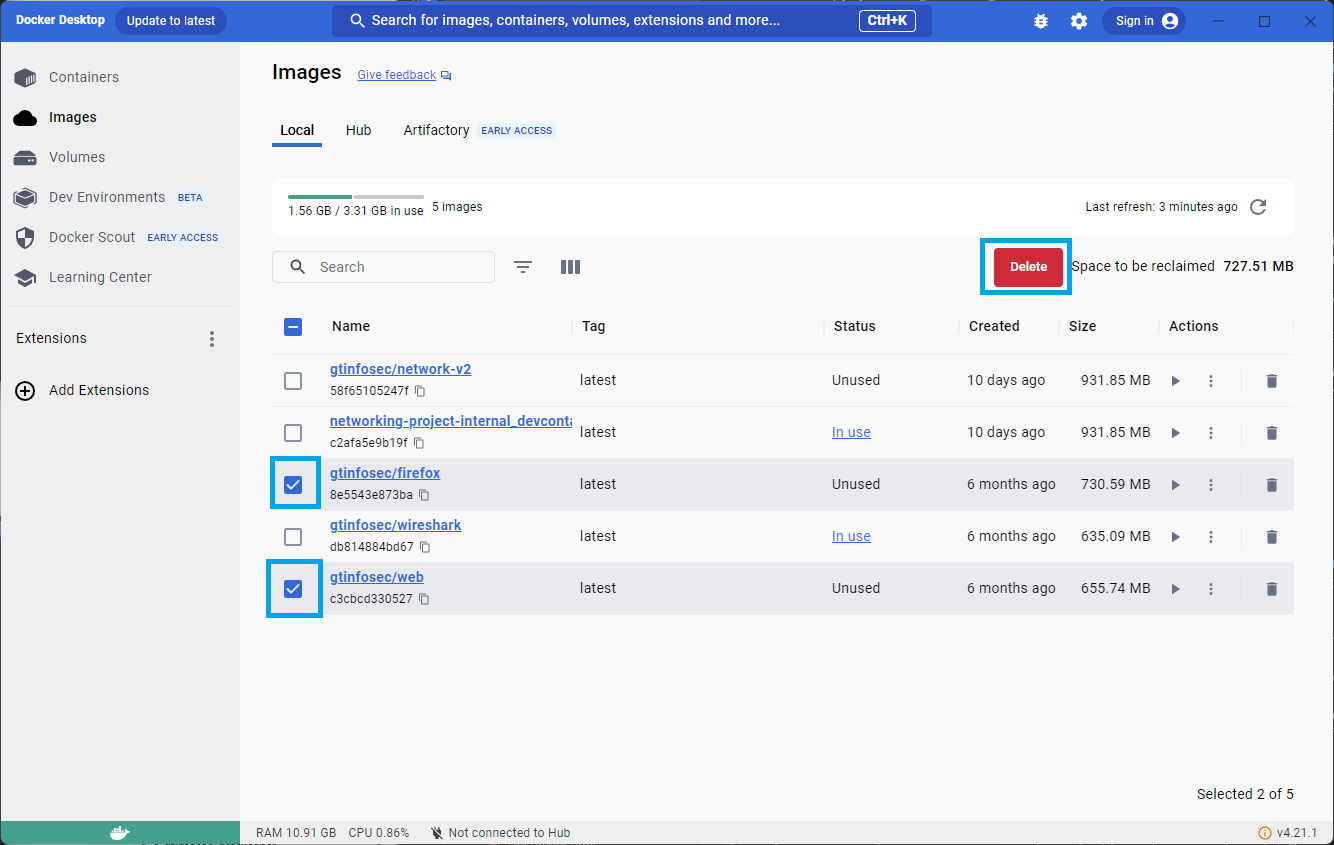Open Docker Desktop settings gear
The image size is (1334, 845).
click(x=1079, y=20)
